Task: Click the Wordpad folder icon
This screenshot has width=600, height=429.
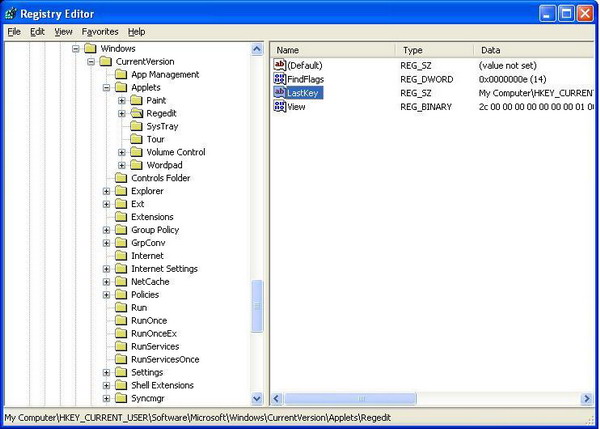Action: coord(136,165)
